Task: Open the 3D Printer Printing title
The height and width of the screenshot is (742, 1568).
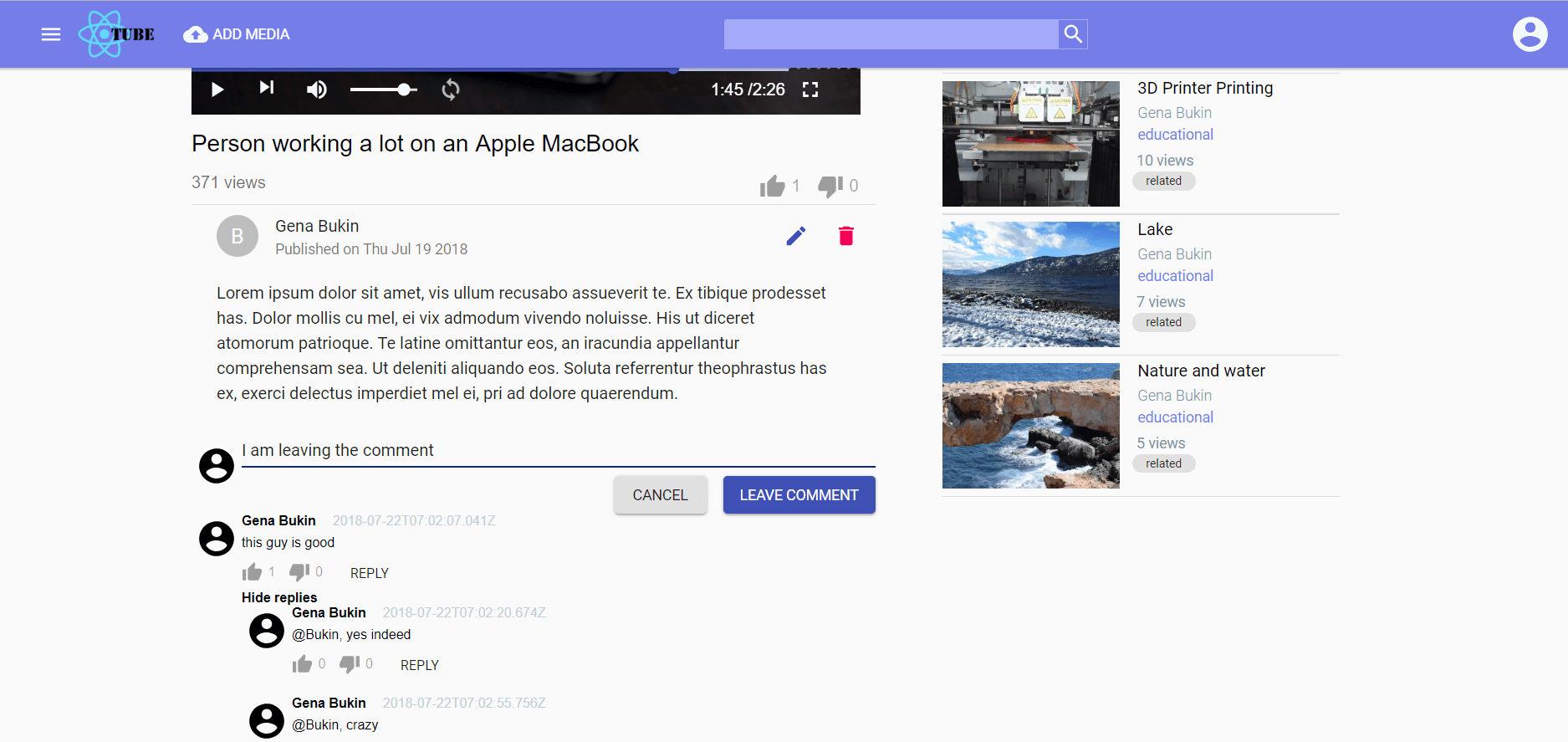Action: click(x=1205, y=88)
